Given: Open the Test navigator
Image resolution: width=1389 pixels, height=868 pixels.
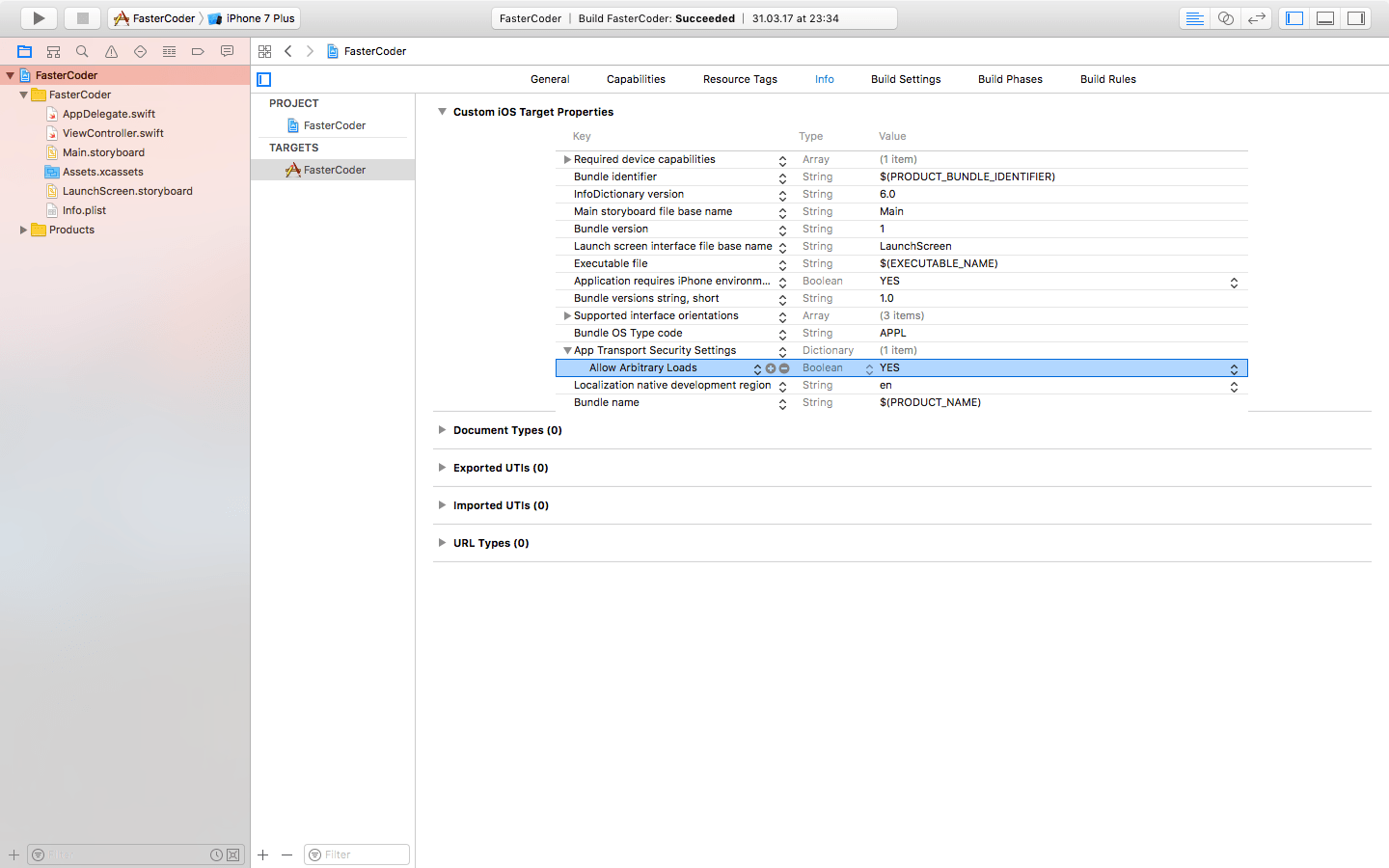Looking at the screenshot, I should 140,51.
